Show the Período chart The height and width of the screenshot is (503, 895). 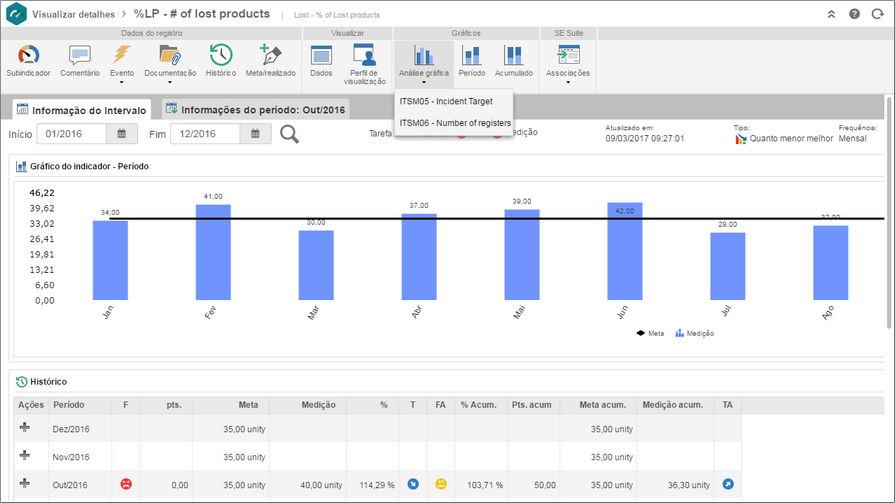click(x=471, y=56)
